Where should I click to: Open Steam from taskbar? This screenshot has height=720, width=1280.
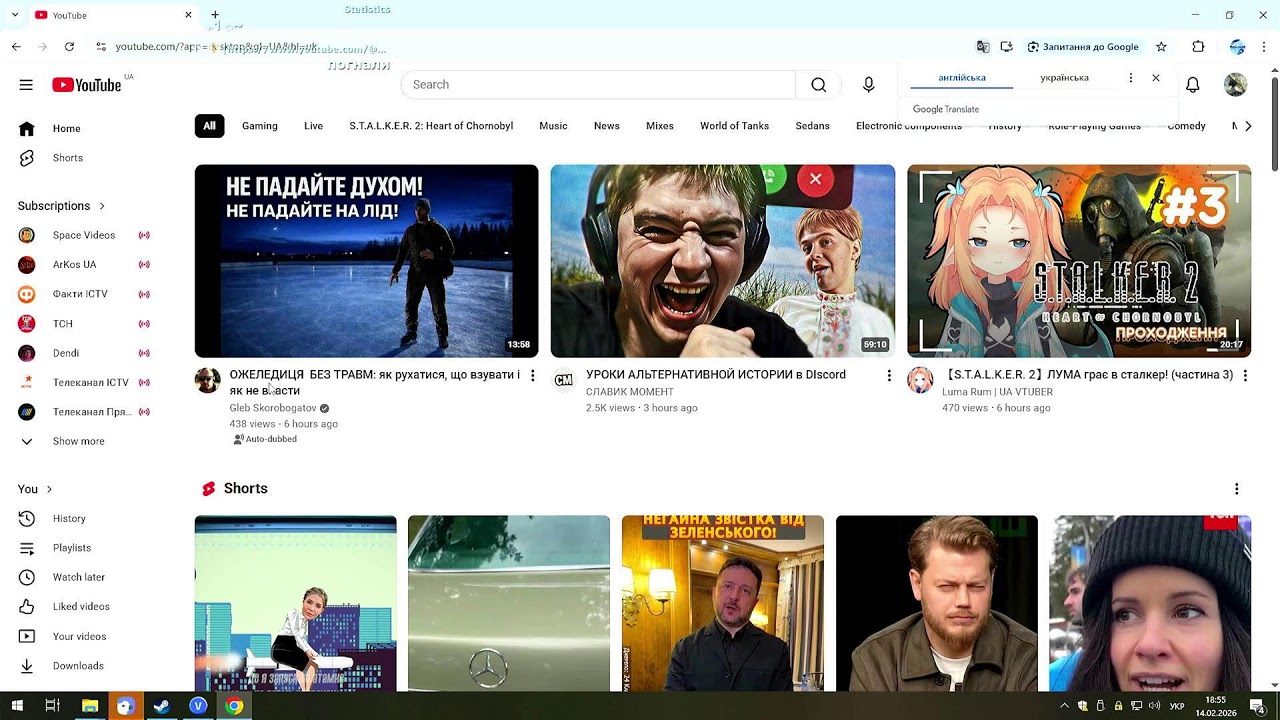pos(161,706)
